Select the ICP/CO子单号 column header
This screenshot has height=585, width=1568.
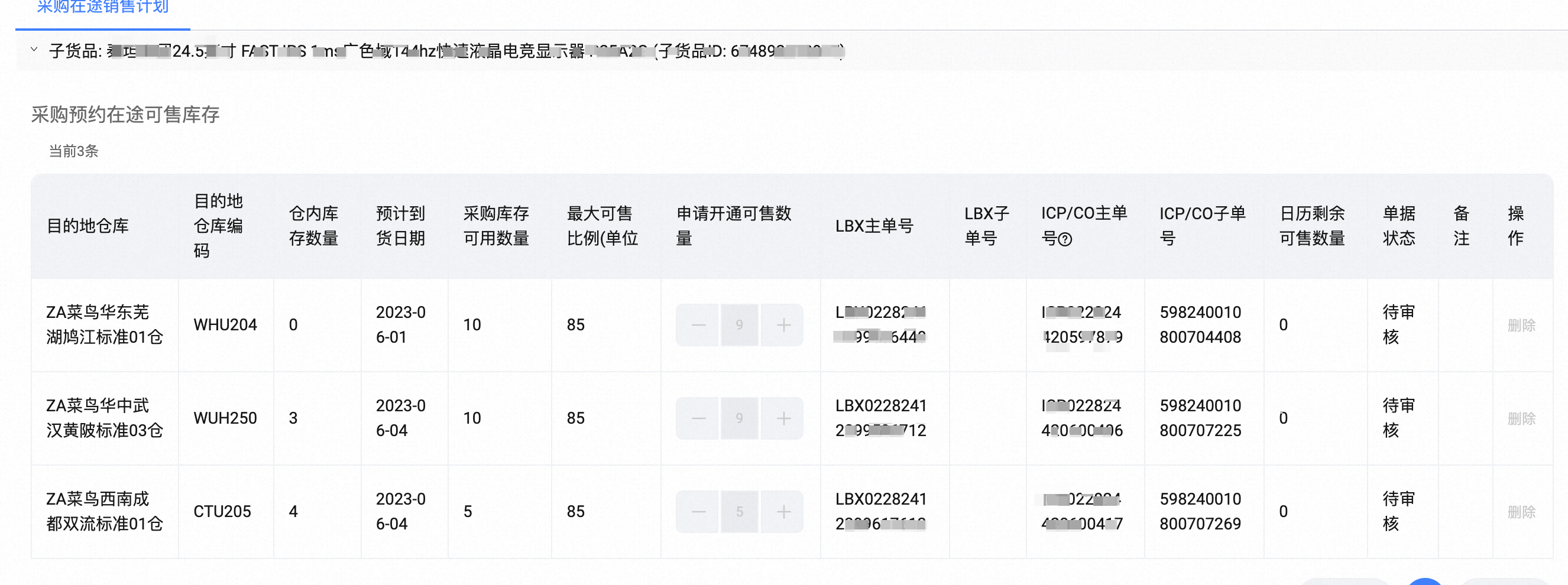(x=1202, y=226)
